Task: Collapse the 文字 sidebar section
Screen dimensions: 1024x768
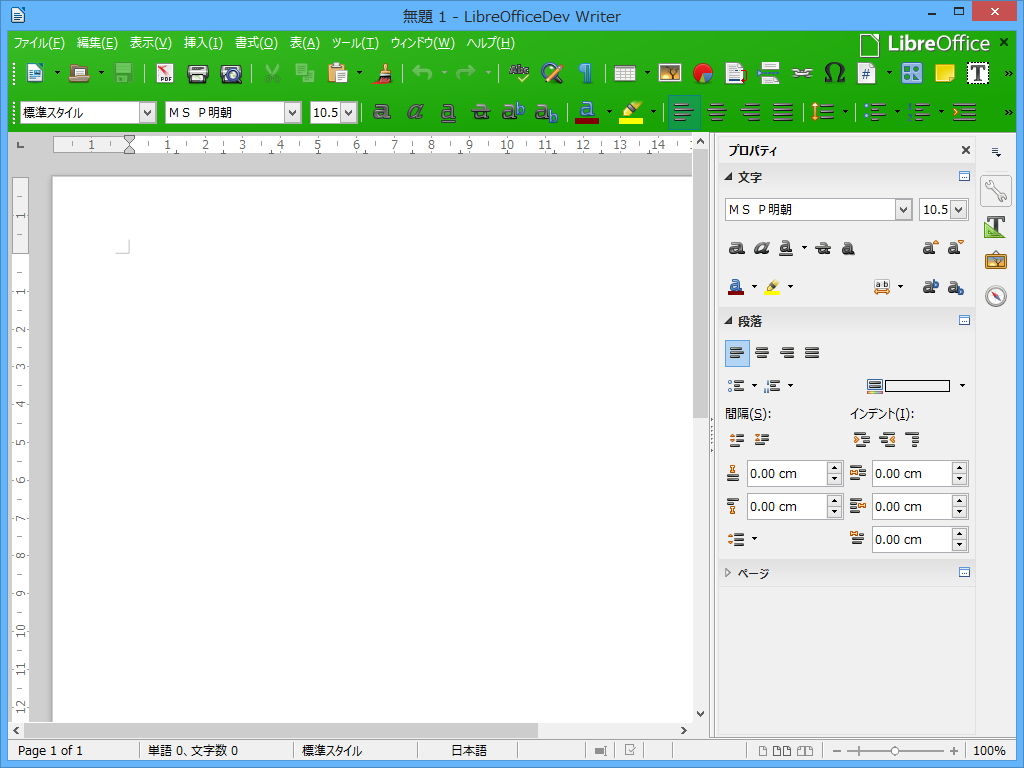Action: pyautogui.click(x=728, y=176)
